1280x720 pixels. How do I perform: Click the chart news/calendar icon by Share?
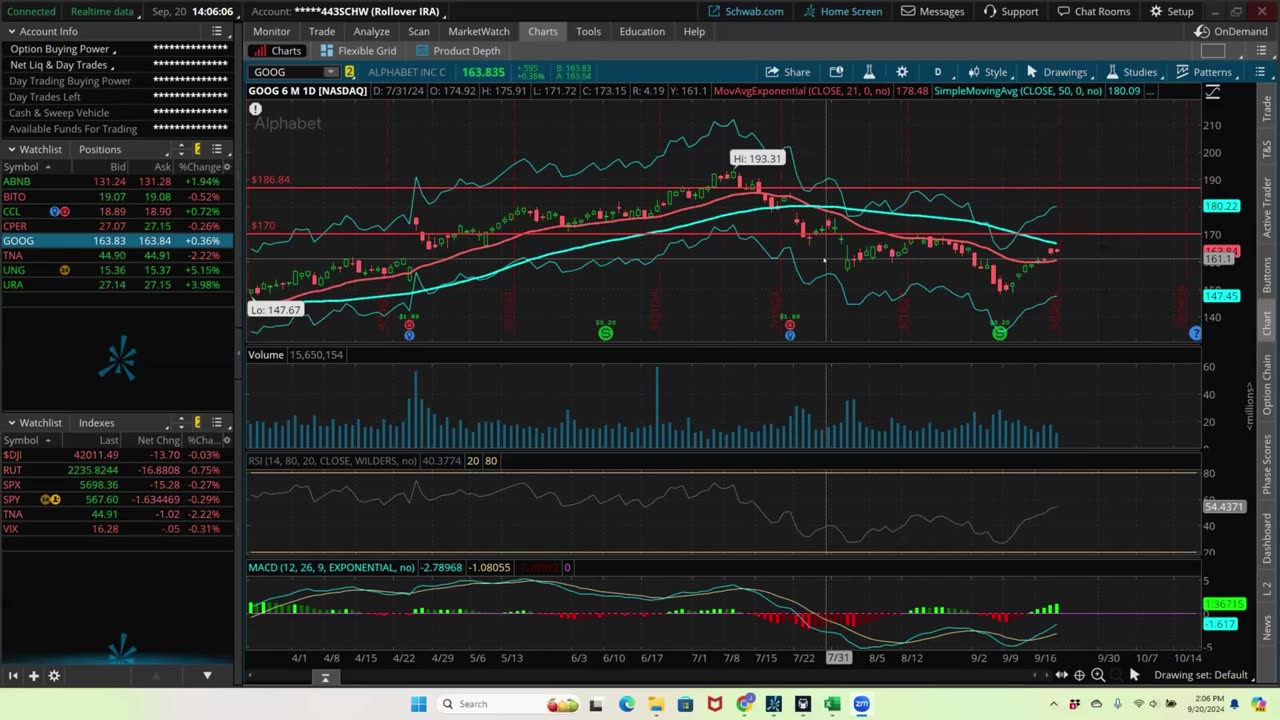[836, 72]
